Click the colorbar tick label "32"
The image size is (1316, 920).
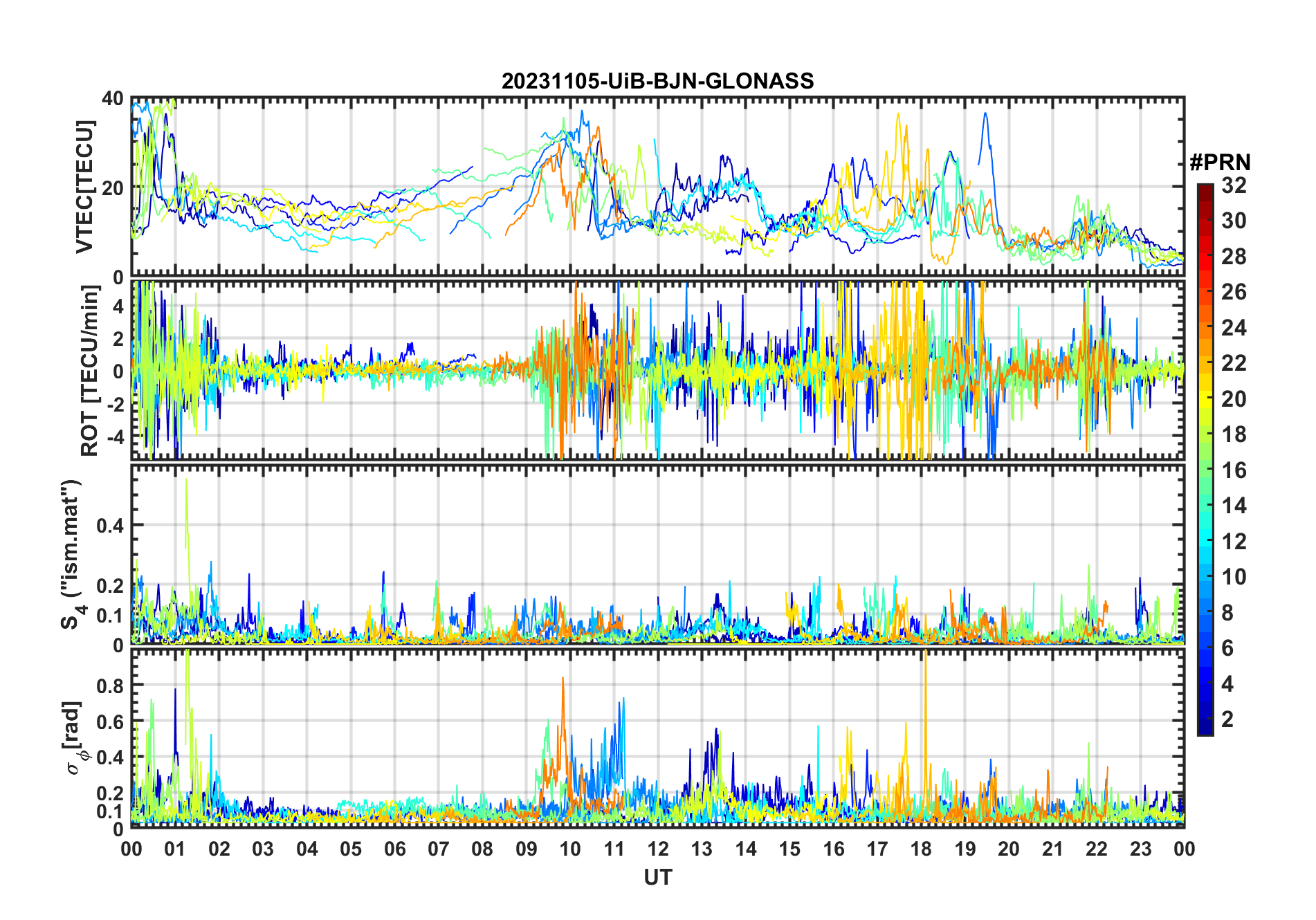point(1234,185)
